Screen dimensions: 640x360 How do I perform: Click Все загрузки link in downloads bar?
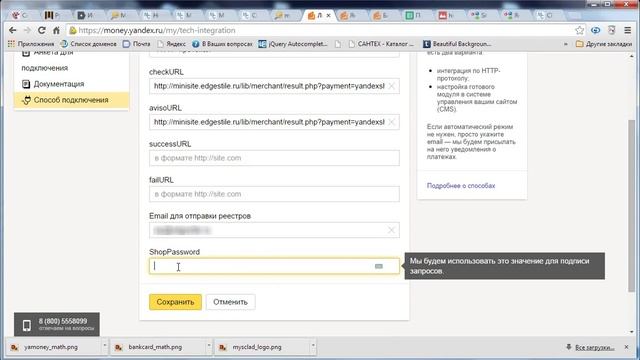click(594, 347)
